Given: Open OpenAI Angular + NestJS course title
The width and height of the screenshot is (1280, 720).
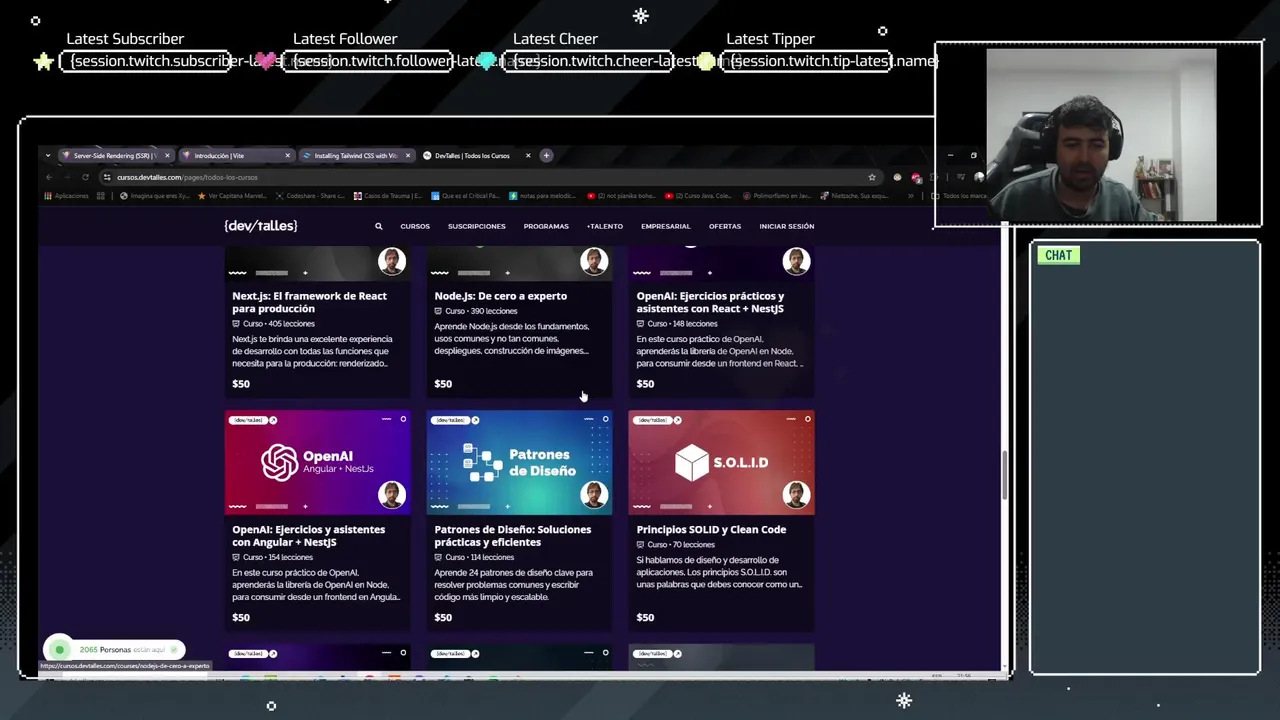Looking at the screenshot, I should tap(308, 536).
